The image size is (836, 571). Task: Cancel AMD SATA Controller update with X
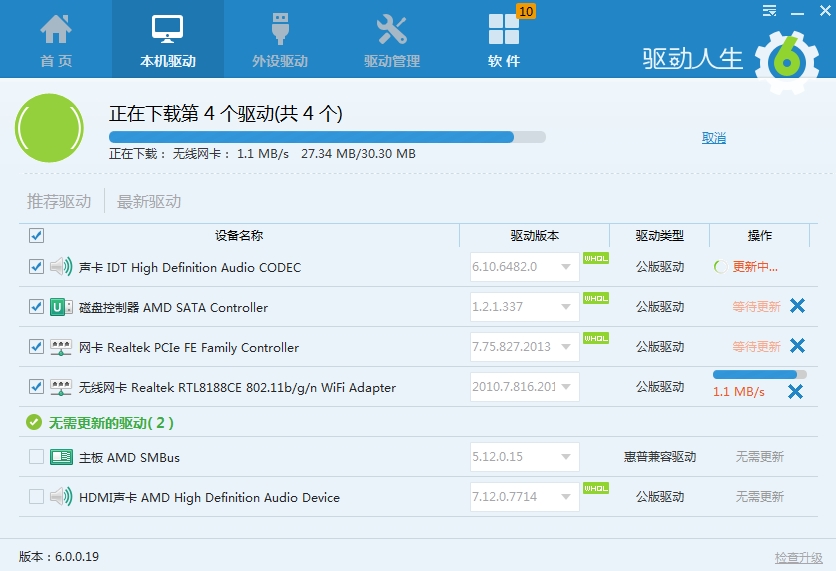tap(797, 306)
